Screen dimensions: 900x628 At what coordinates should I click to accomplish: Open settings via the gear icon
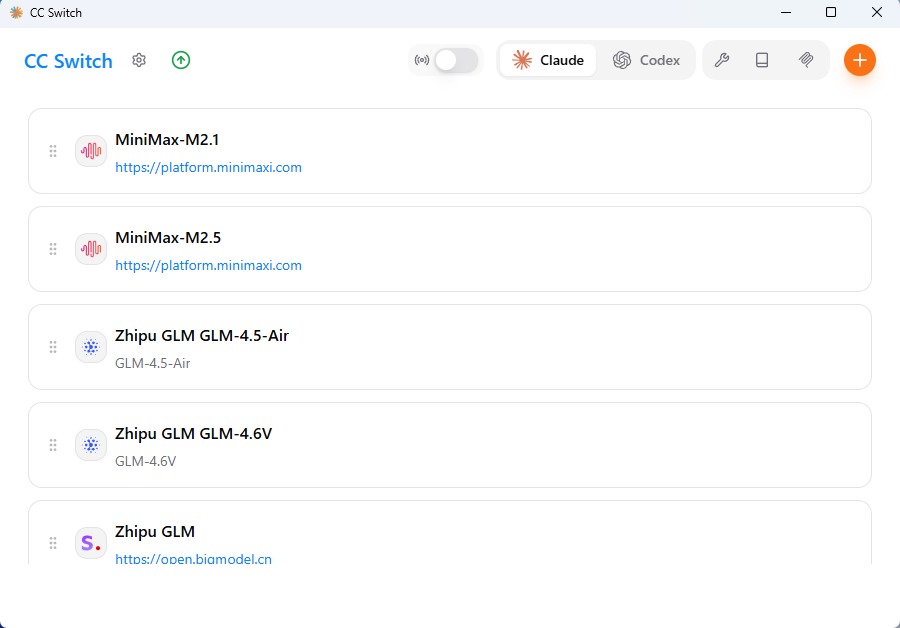tap(139, 60)
